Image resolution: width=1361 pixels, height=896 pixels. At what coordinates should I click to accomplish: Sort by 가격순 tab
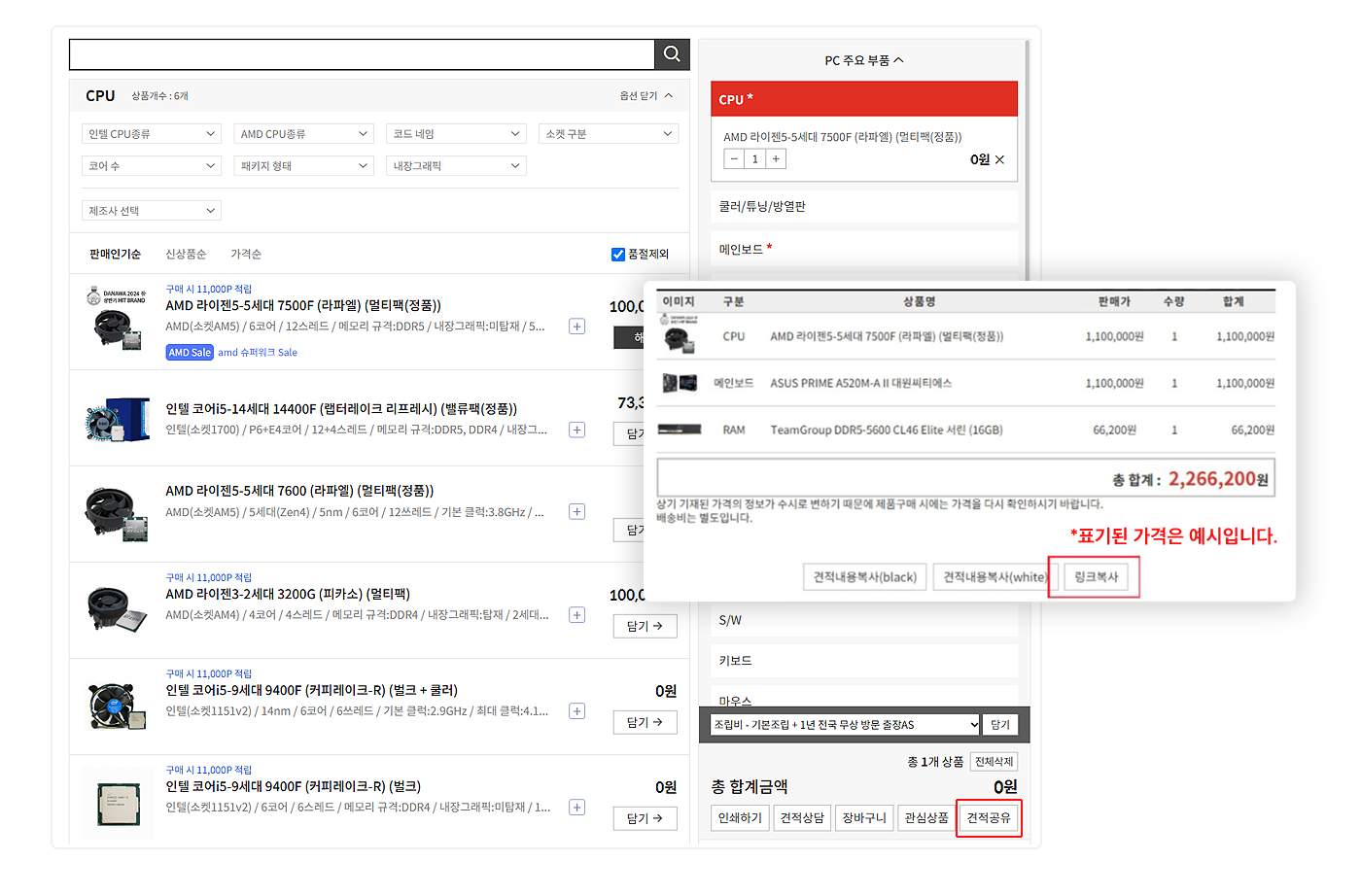246,255
